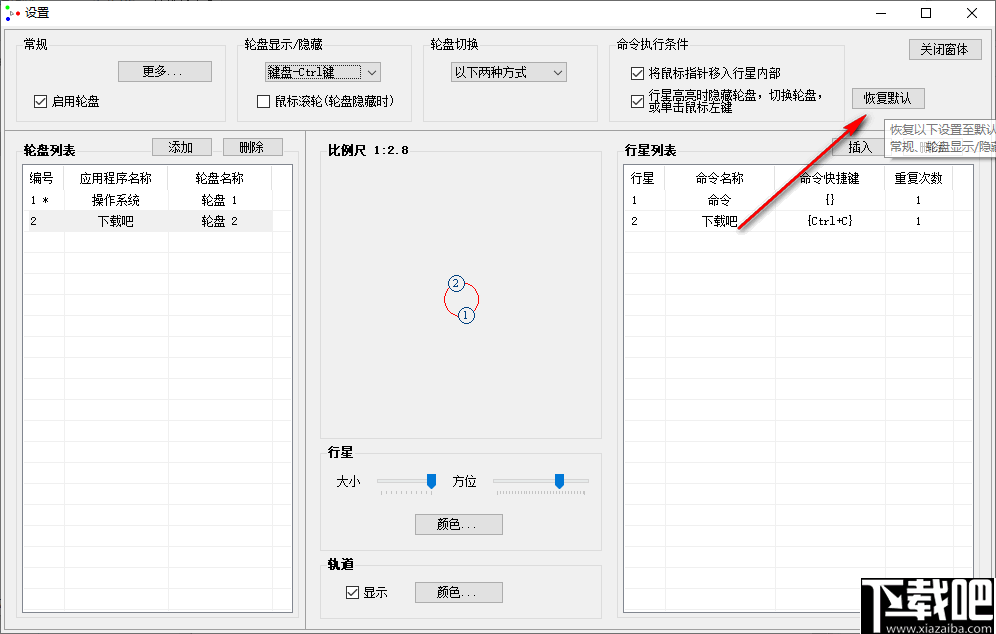Select planet circle 2 in the preview
The height and width of the screenshot is (634, 996).
tap(456, 283)
